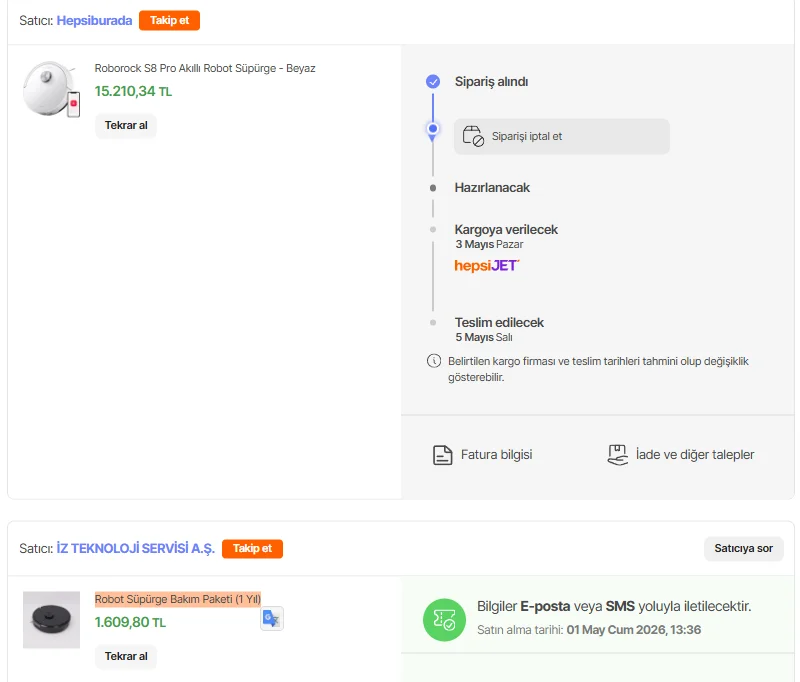Ask the seller via Satıcıya sor
The height and width of the screenshot is (682, 800).
(743, 548)
